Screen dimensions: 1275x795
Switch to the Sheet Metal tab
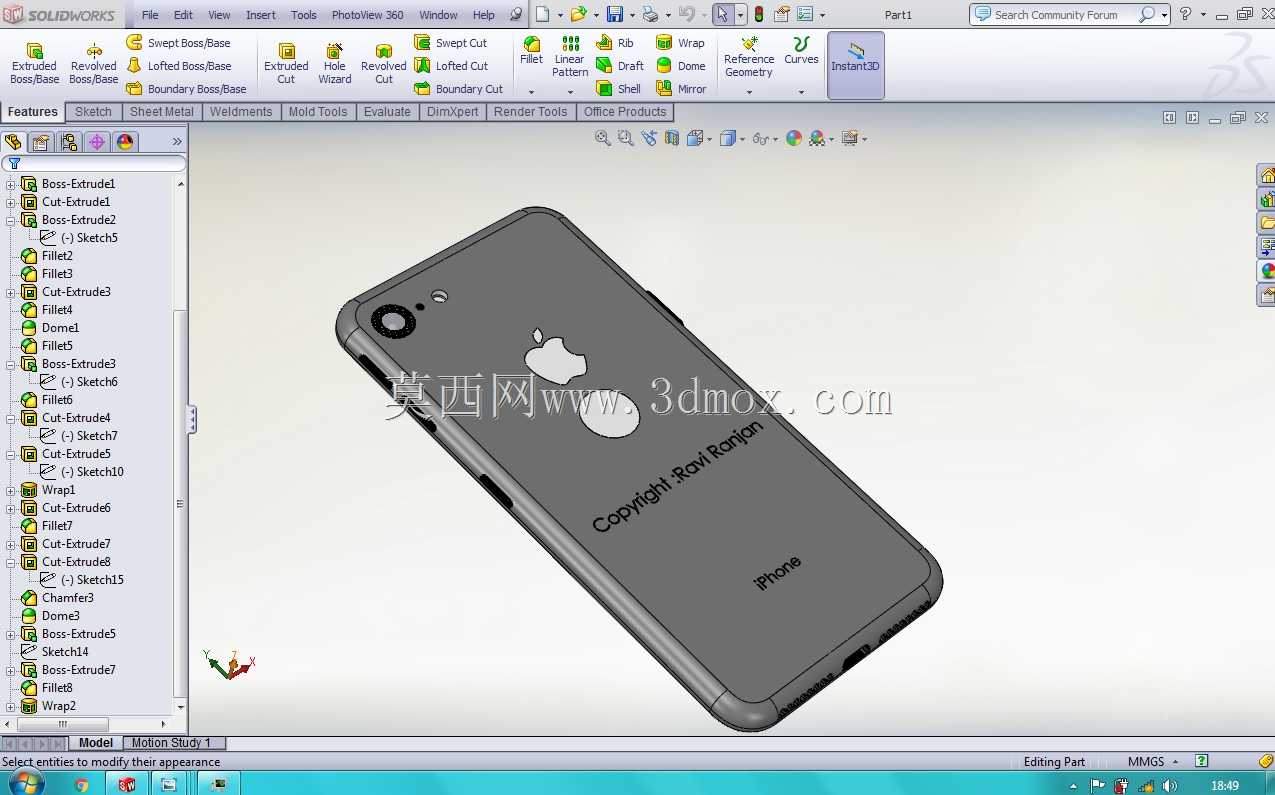[x=161, y=112]
